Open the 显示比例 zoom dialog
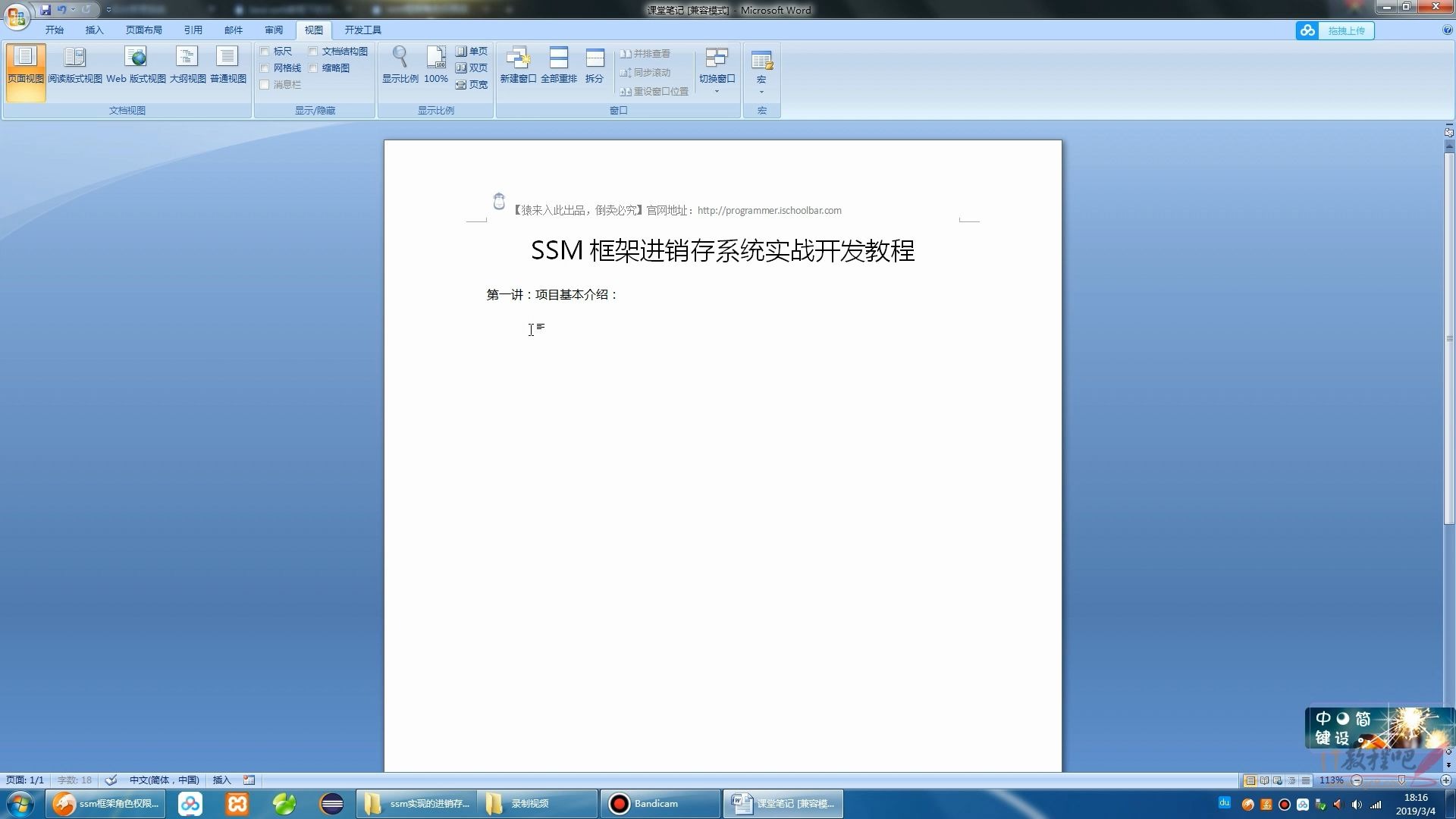1456x819 pixels. [x=400, y=67]
